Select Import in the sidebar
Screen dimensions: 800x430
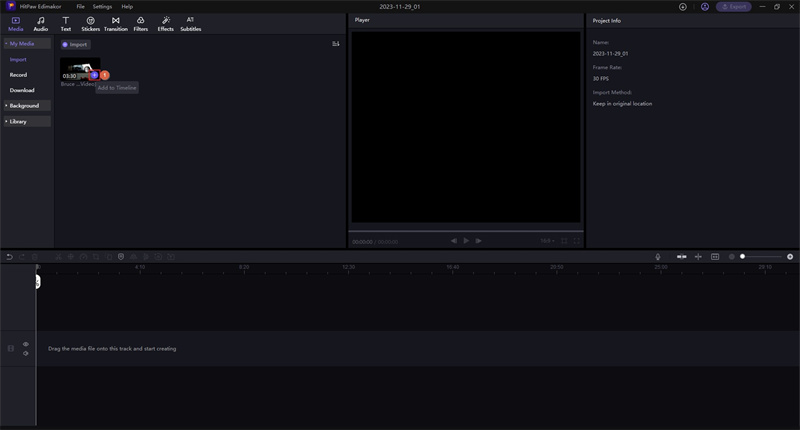tap(18, 60)
